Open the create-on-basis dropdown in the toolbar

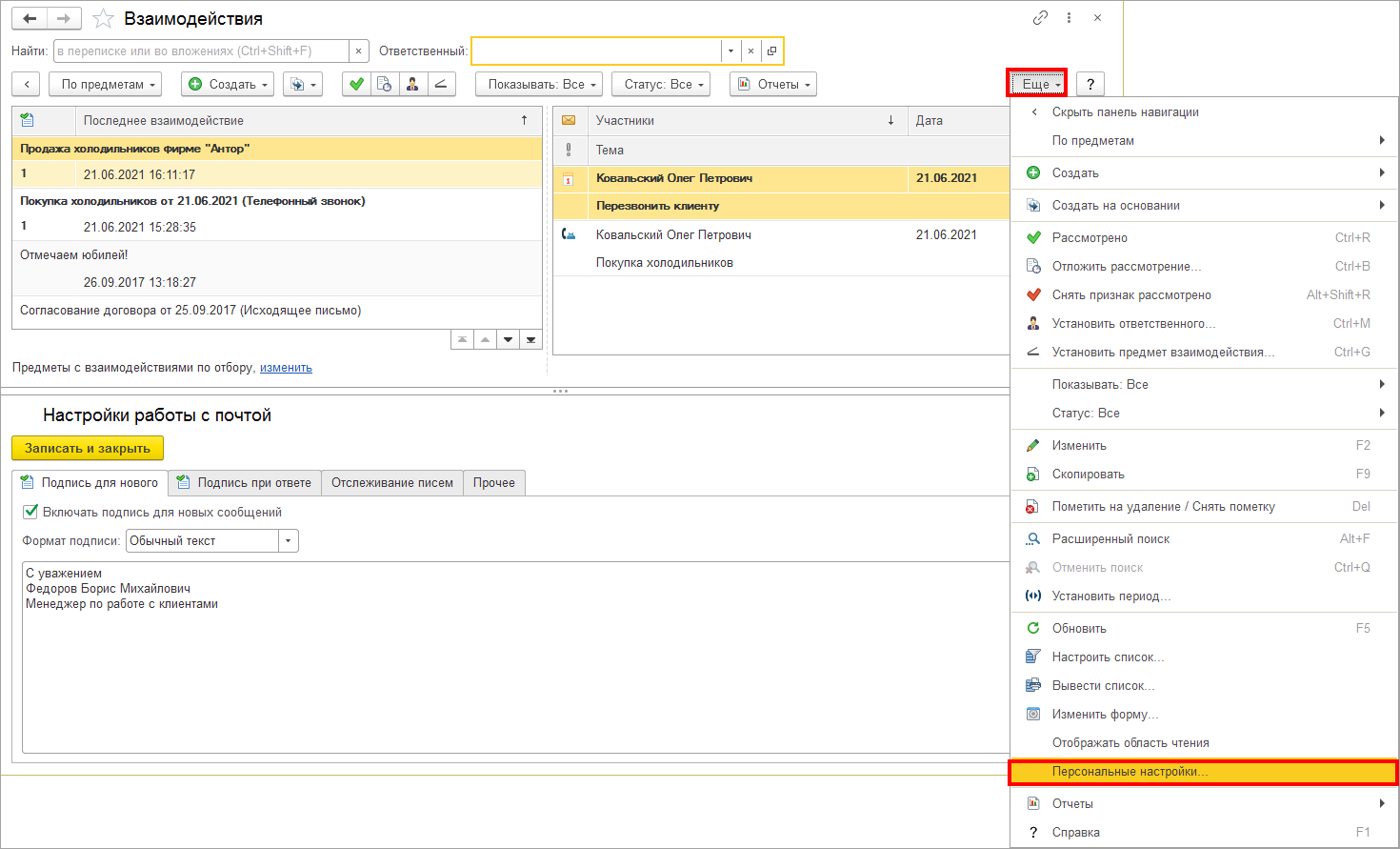[303, 84]
